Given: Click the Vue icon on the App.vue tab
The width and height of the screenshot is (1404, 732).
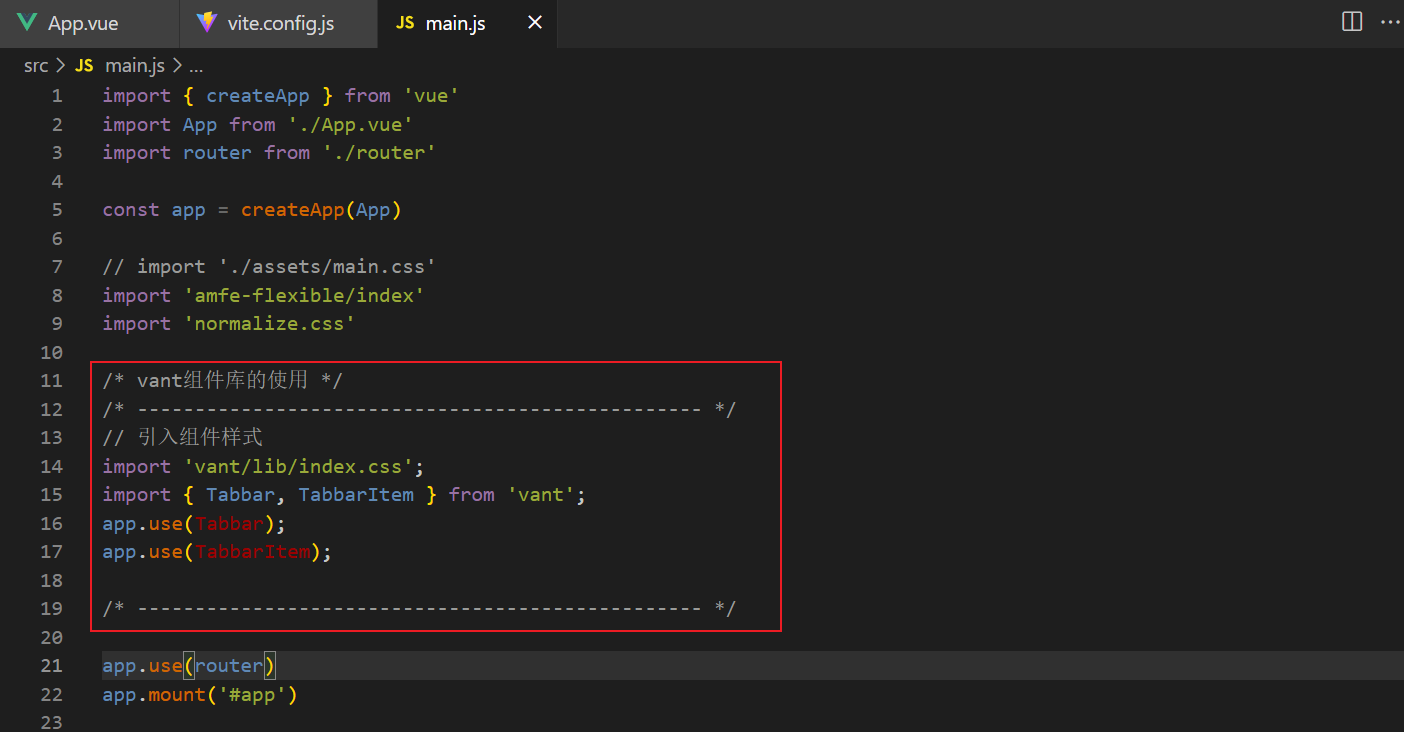Looking at the screenshot, I should click(27, 23).
